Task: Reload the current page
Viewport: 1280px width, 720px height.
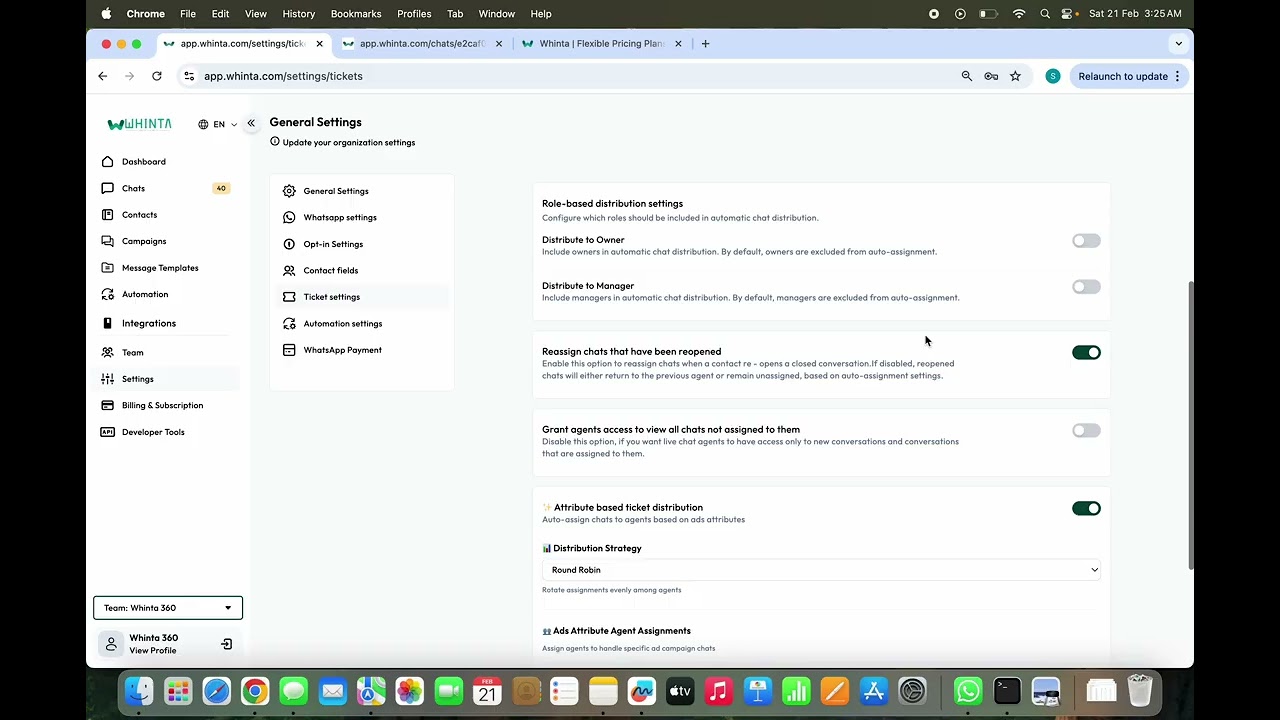Action: [x=157, y=76]
